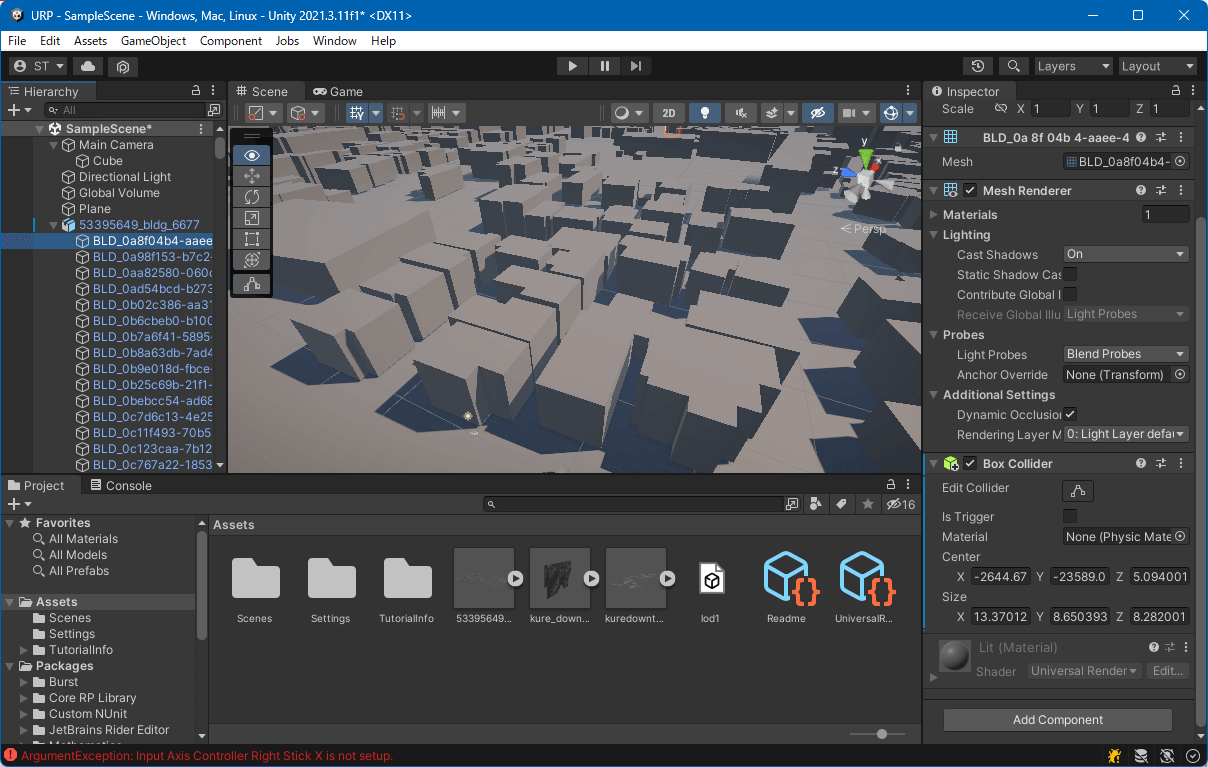Toggle hidden packages count button showing 16

[x=901, y=504]
